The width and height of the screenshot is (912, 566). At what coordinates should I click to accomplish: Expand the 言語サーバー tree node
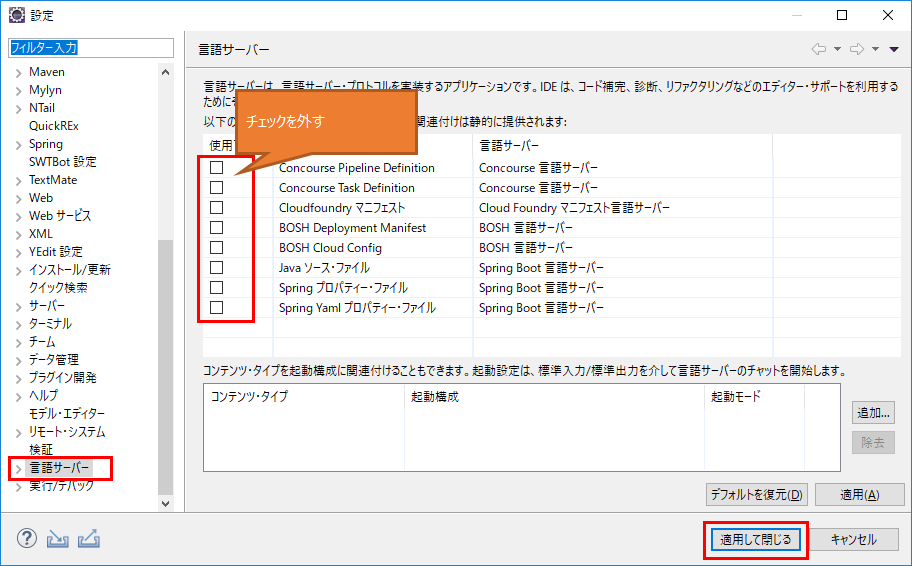[19, 469]
